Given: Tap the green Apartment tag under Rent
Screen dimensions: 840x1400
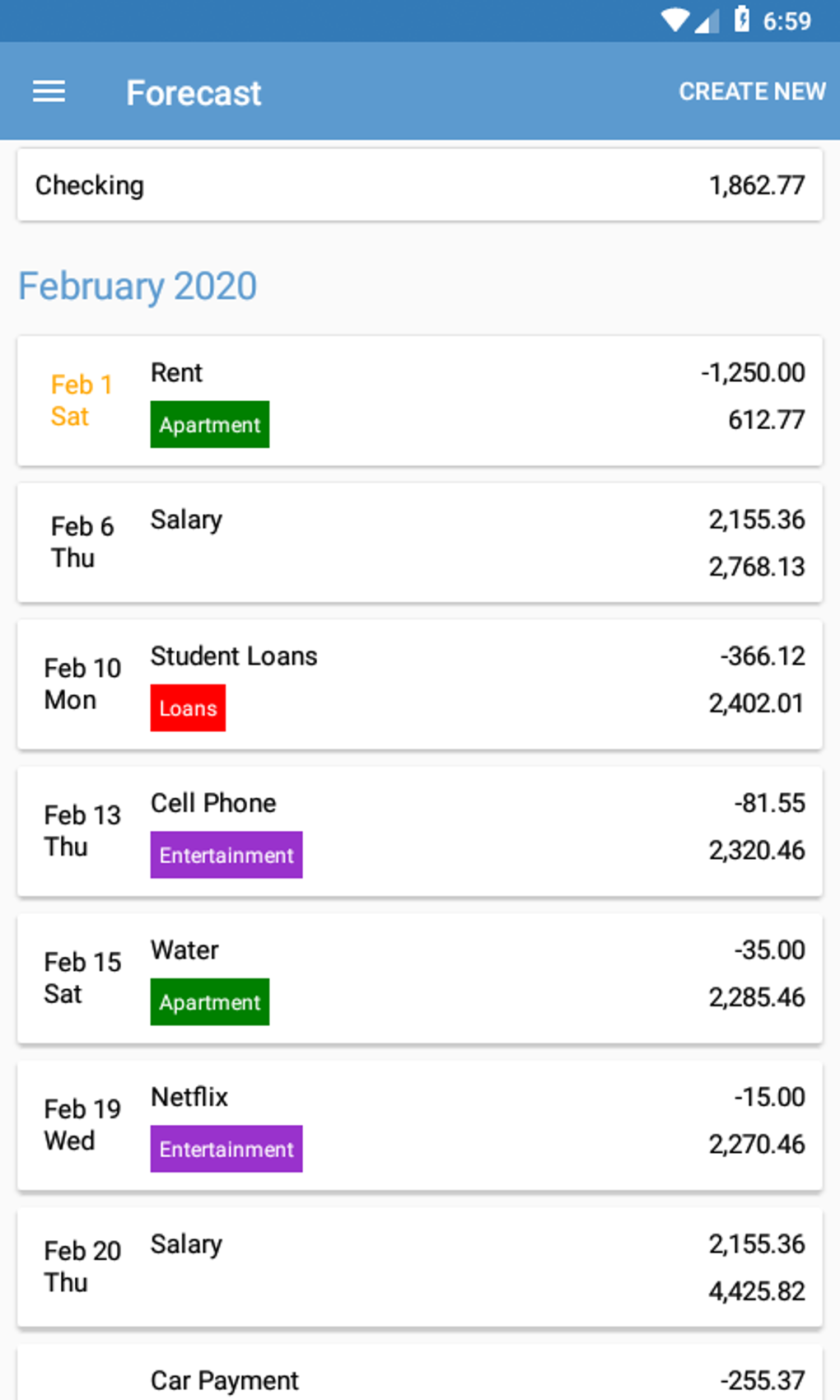Looking at the screenshot, I should point(209,425).
